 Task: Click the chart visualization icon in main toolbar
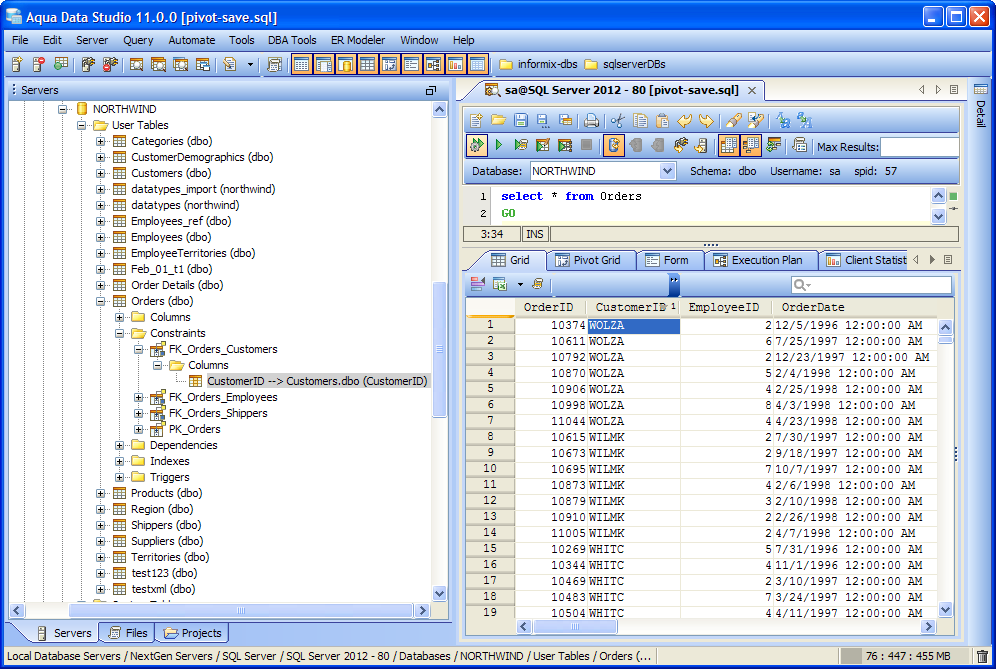(455, 64)
